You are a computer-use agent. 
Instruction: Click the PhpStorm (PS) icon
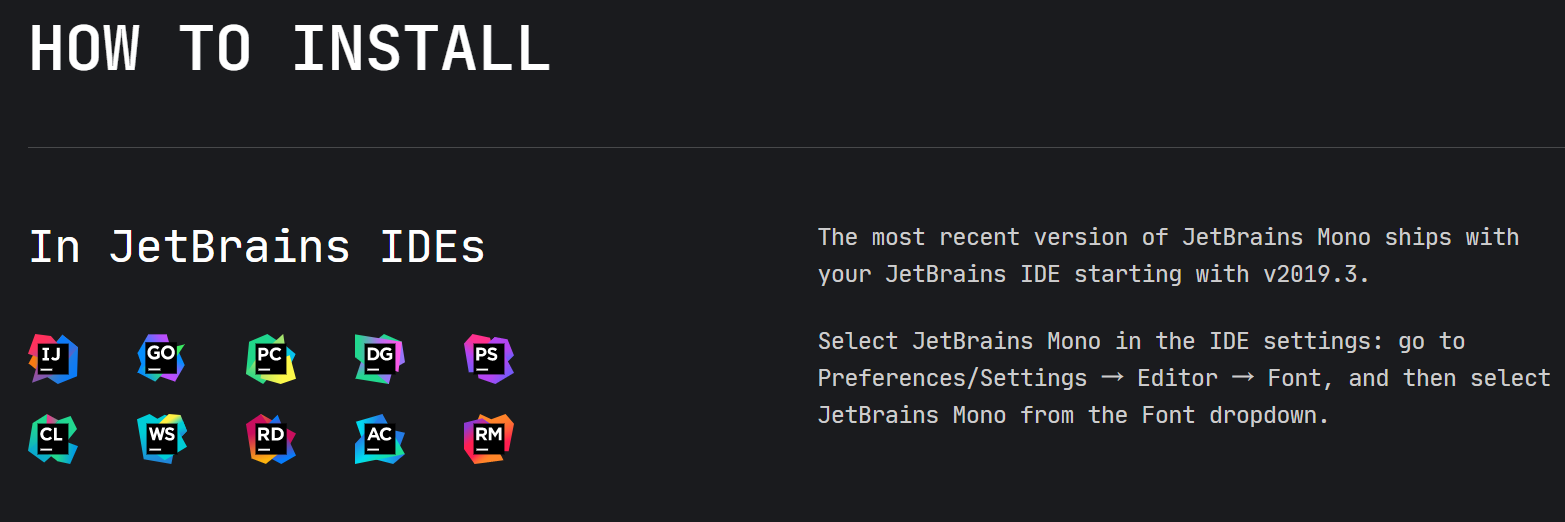(489, 359)
